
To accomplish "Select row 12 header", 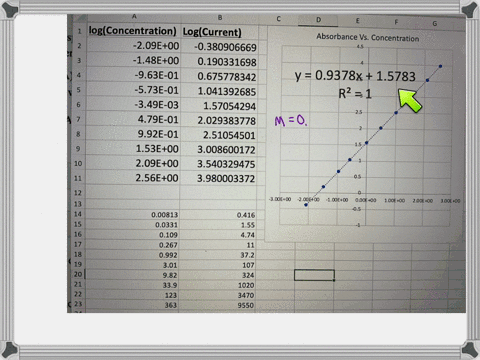I will pyautogui.click(x=78, y=193).
